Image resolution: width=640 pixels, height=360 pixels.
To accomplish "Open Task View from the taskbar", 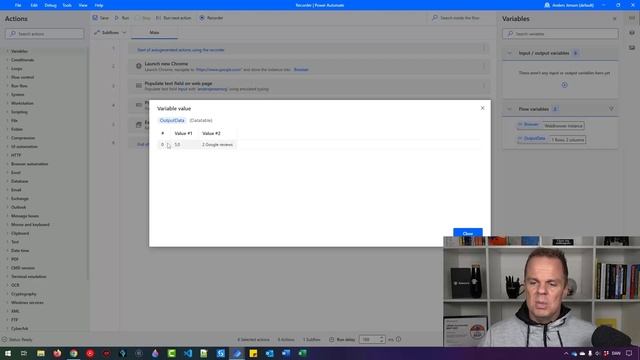I will [24, 353].
